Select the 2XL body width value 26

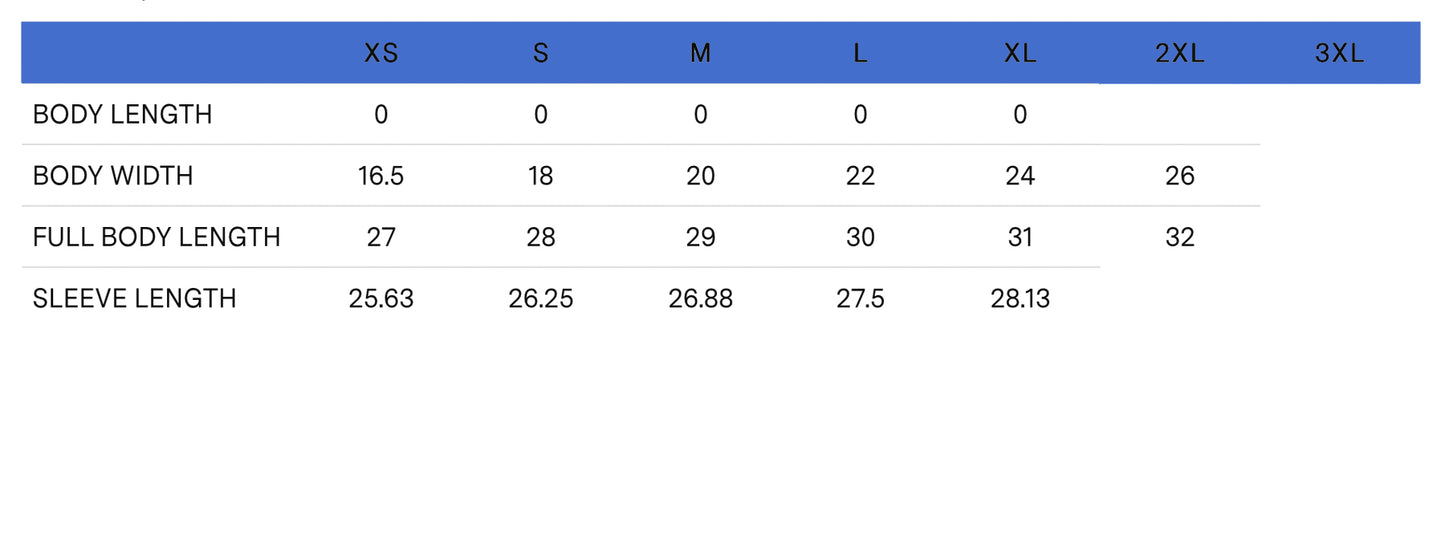click(1180, 176)
